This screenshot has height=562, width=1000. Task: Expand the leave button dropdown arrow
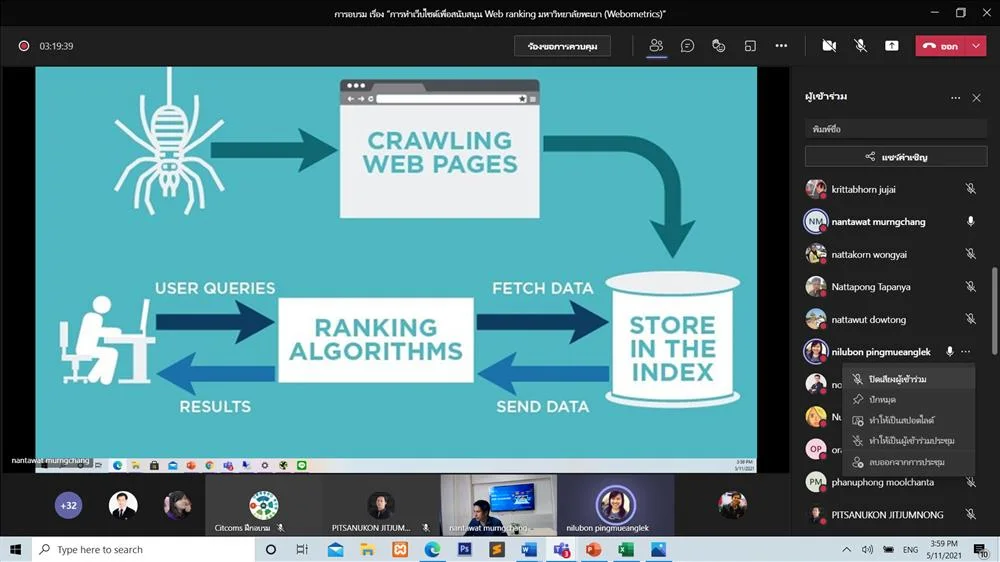click(x=976, y=46)
